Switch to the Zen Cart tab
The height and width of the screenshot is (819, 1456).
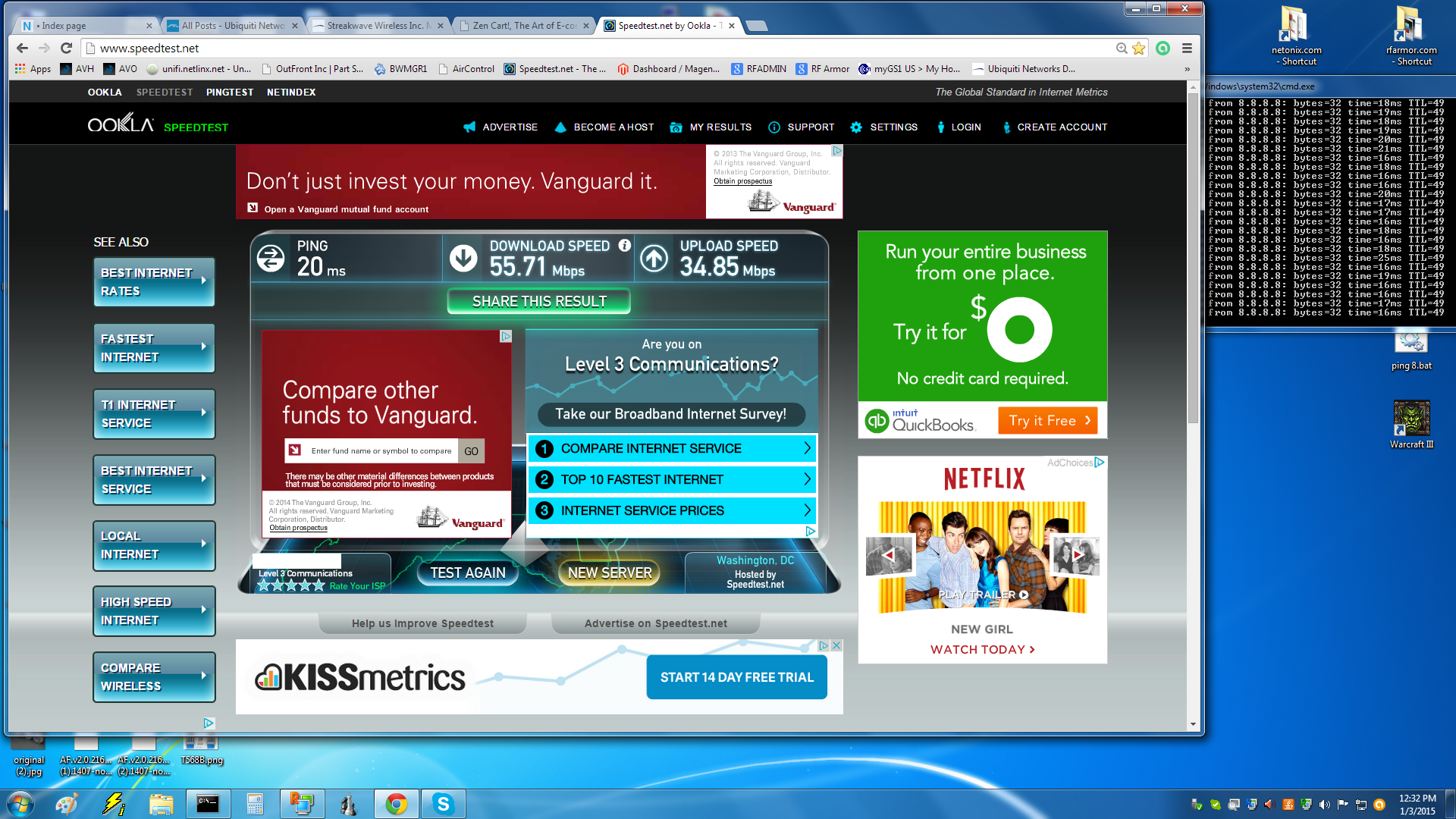click(x=523, y=25)
